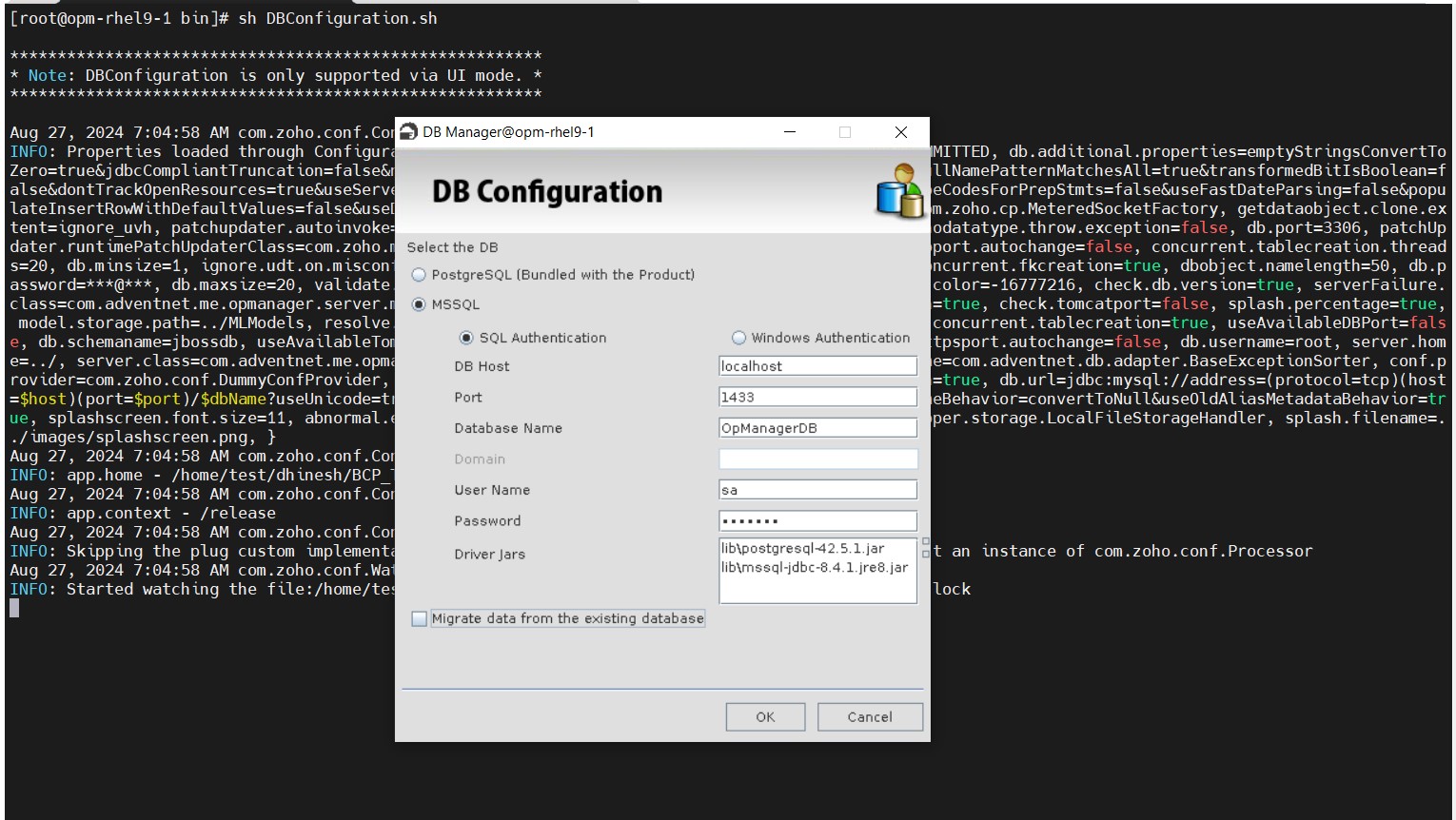Click the terminal cursor block
1456x820 pixels.
coord(14,609)
